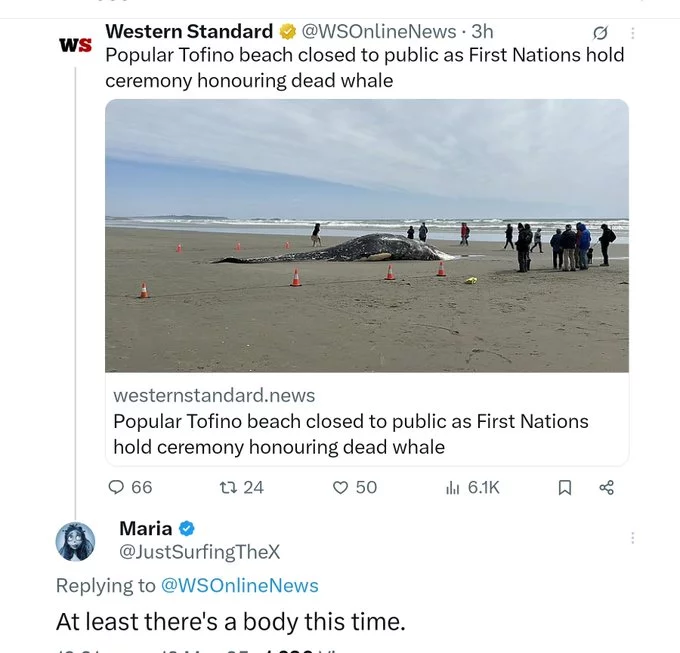The image size is (680, 653).
Task: Open the beached whale article image
Action: [x=367, y=235]
